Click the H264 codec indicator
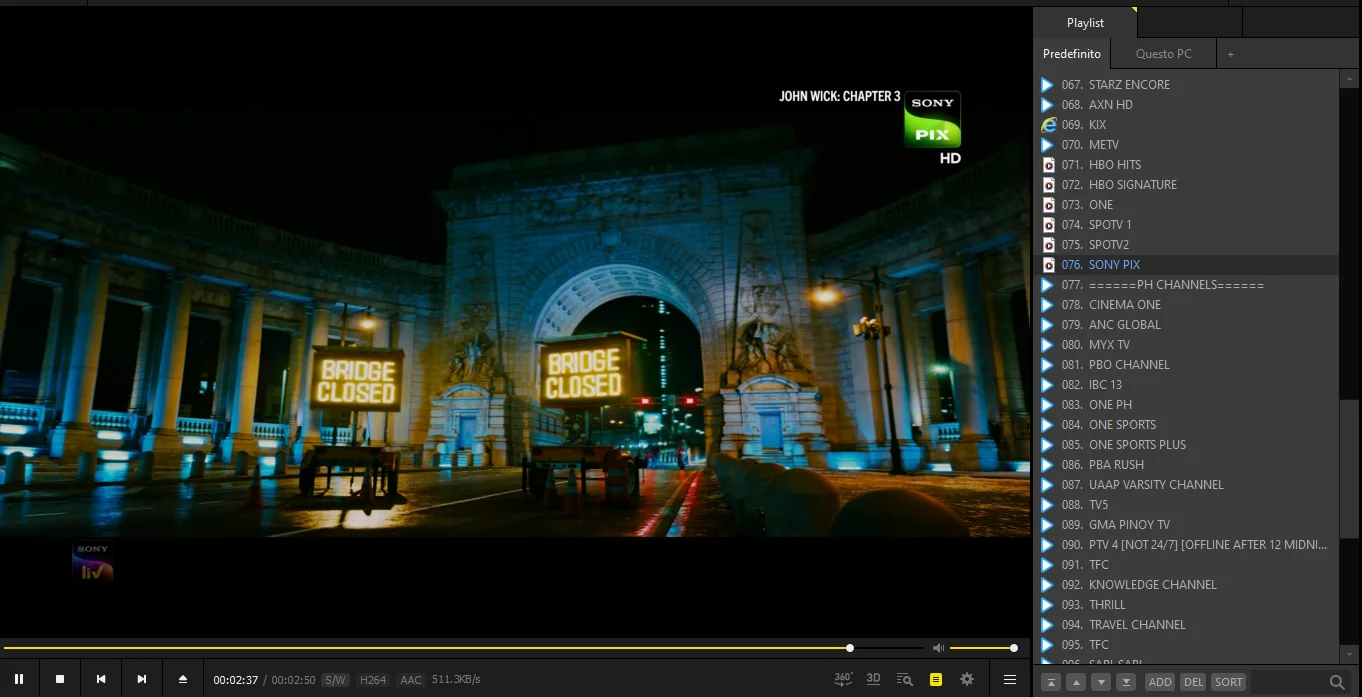1362x697 pixels. (373, 680)
